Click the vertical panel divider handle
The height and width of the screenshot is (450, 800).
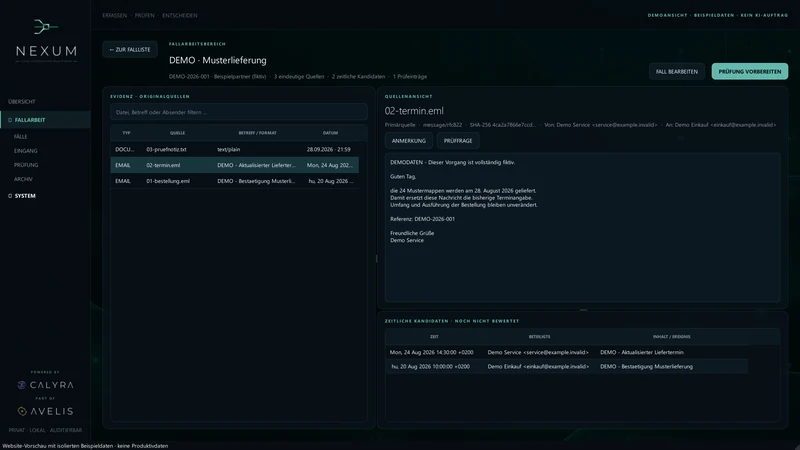(377, 259)
